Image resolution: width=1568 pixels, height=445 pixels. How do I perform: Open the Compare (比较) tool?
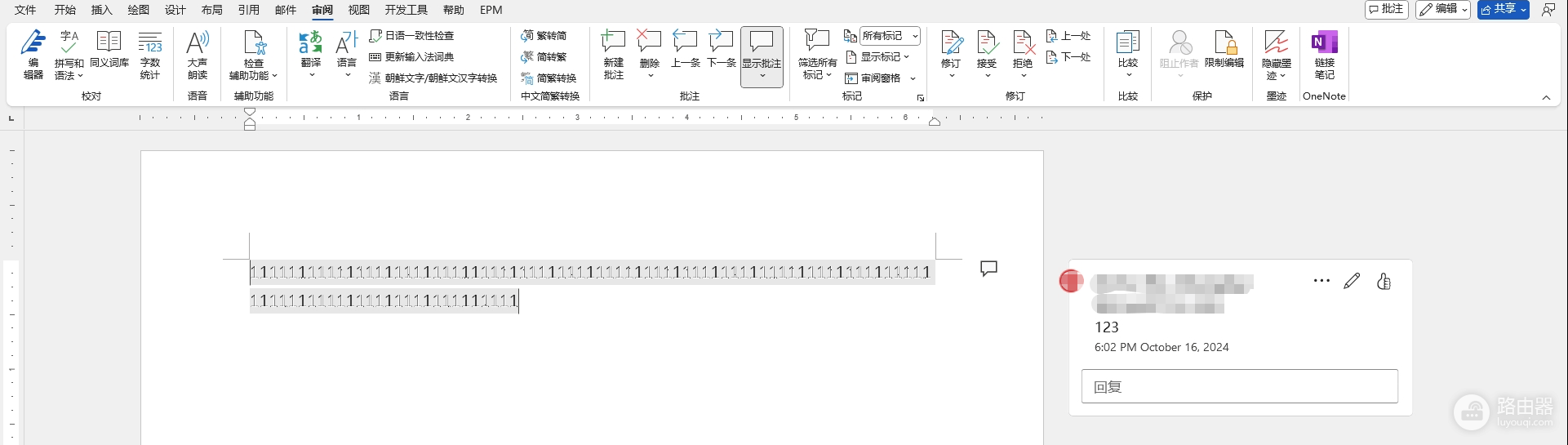coord(1128,53)
